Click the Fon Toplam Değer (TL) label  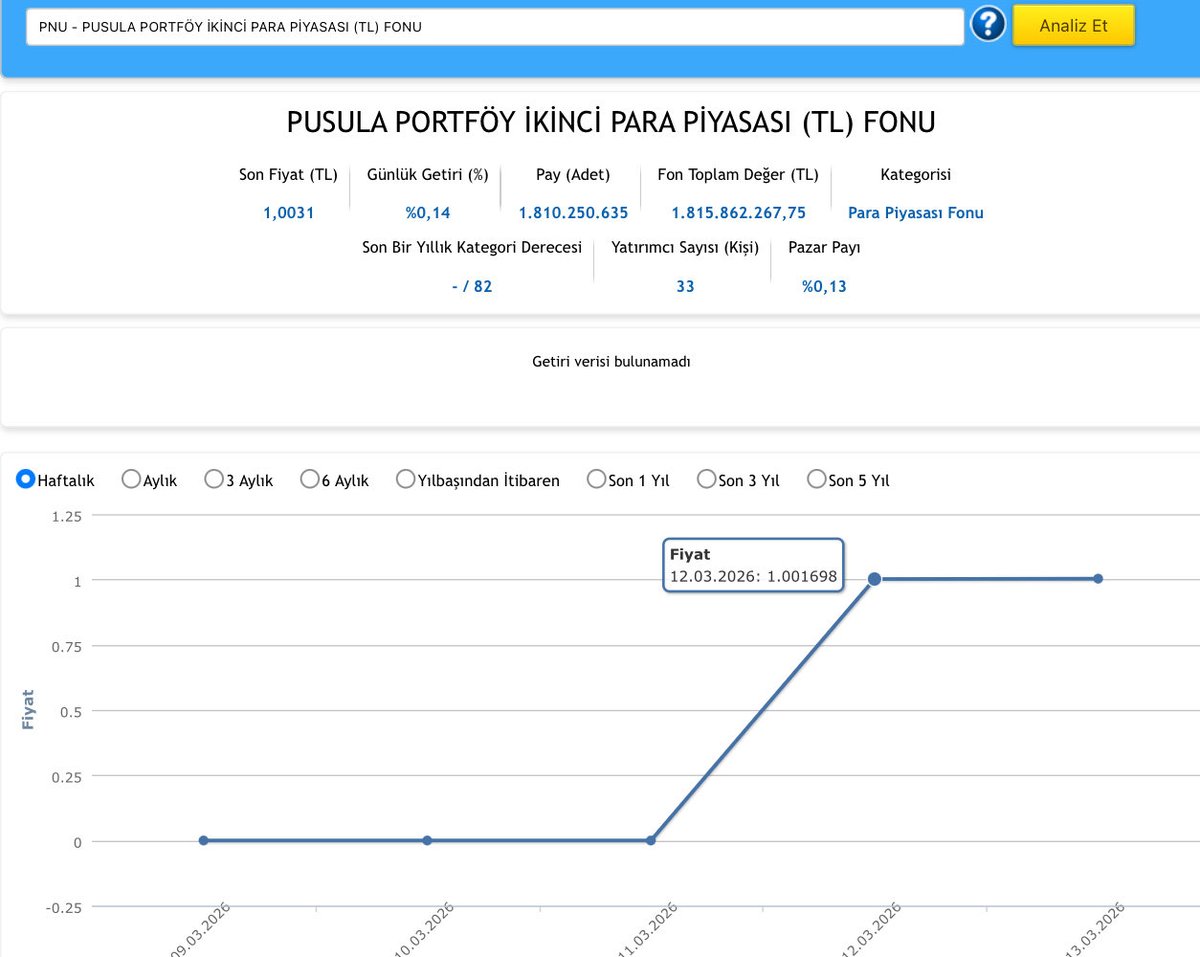tap(738, 174)
